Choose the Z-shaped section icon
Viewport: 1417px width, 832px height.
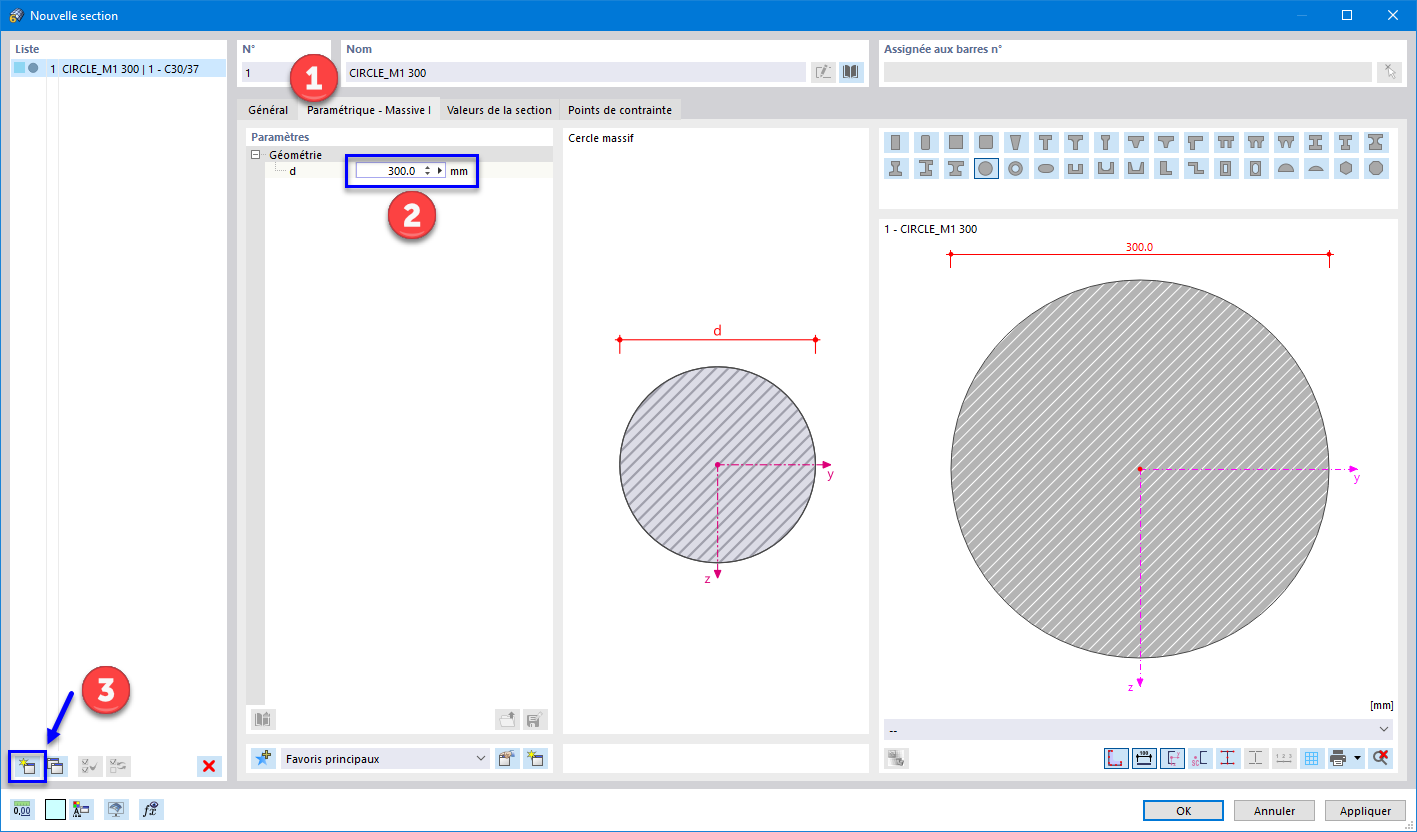click(x=1196, y=168)
